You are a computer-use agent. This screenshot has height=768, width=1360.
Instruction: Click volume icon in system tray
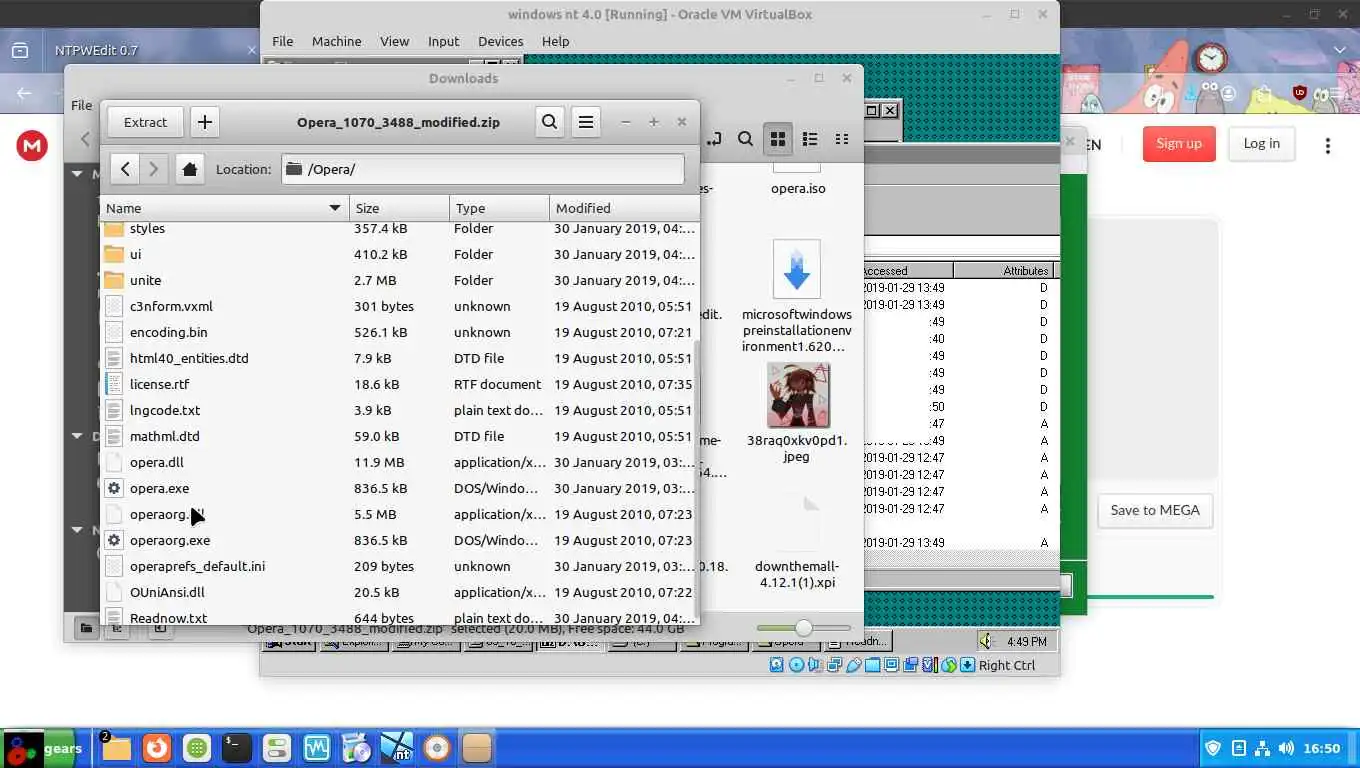click(1286, 748)
